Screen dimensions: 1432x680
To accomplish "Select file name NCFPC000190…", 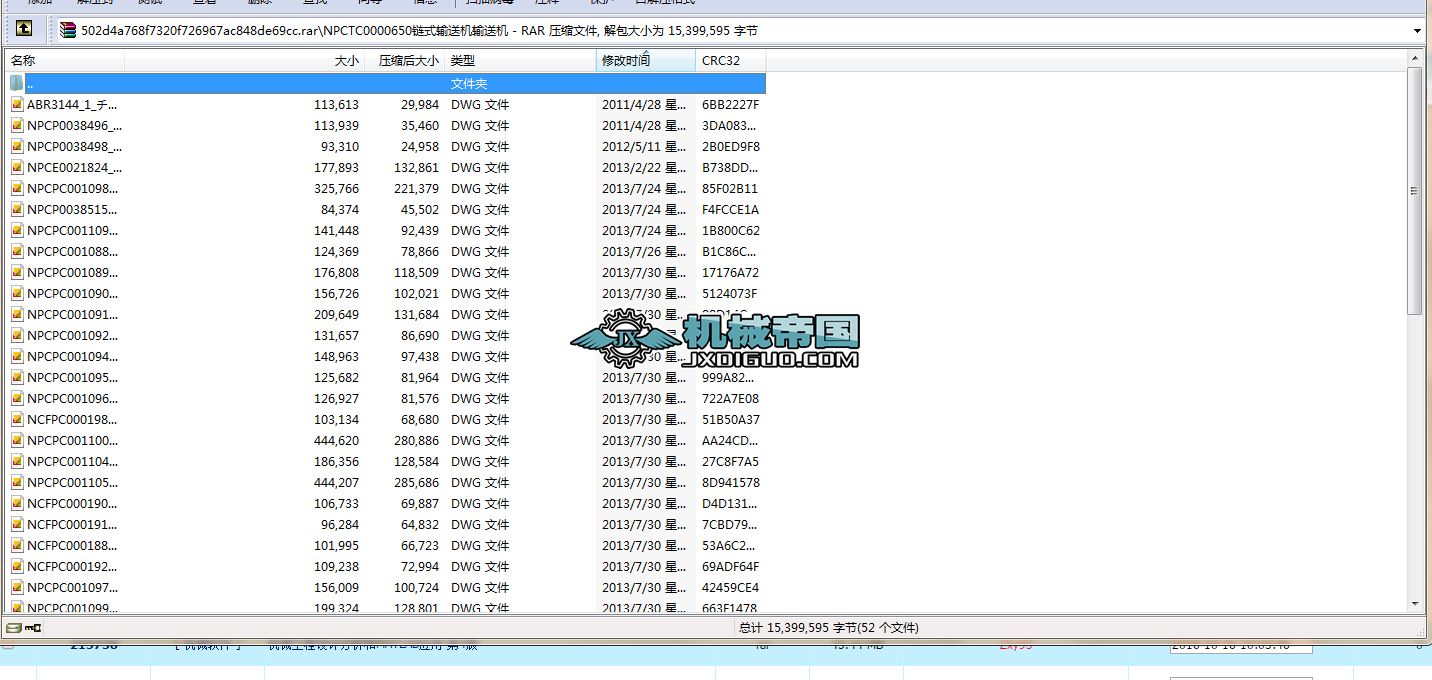I will pyautogui.click(x=72, y=504).
